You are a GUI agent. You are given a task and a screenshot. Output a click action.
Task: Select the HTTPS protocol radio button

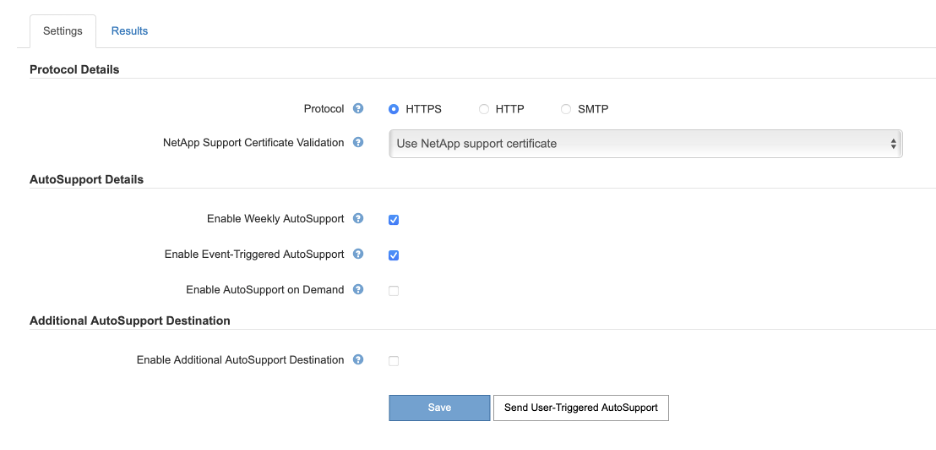pos(394,109)
